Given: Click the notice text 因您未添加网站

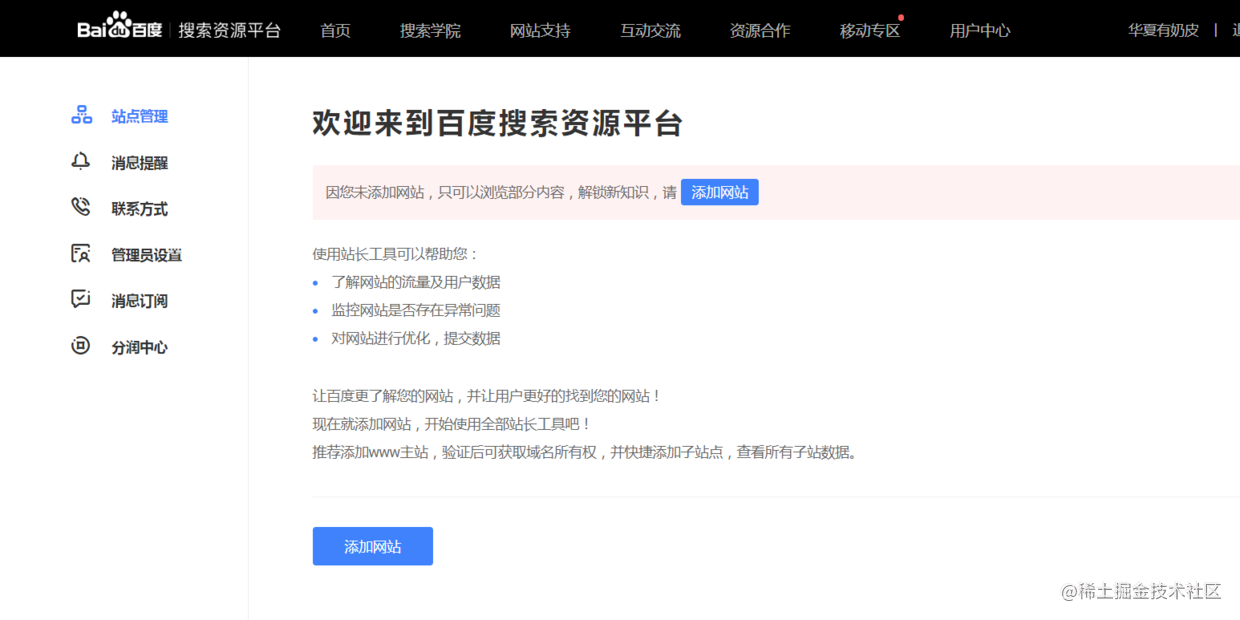Looking at the screenshot, I should tap(501, 192).
